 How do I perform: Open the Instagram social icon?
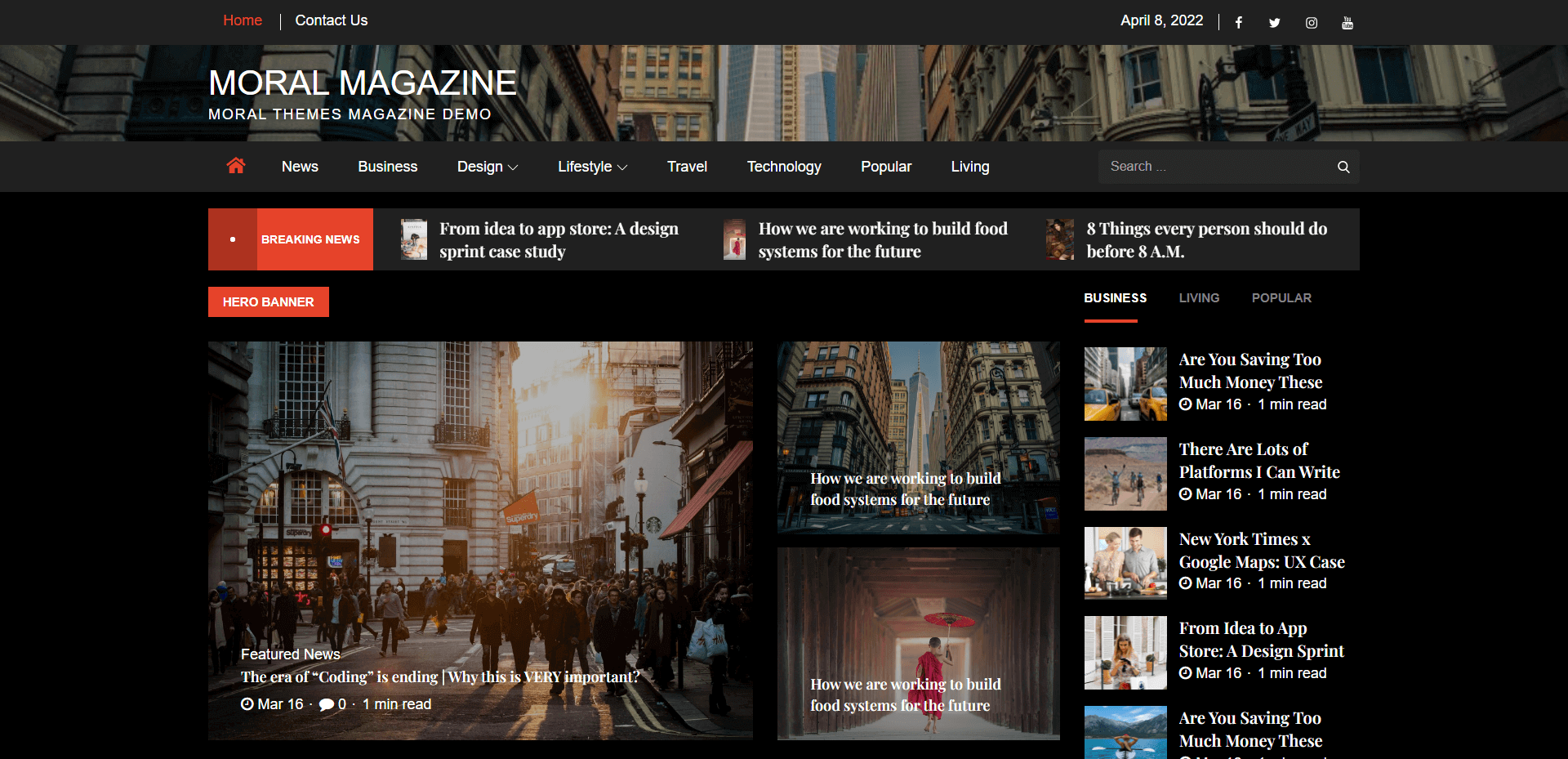click(1312, 23)
